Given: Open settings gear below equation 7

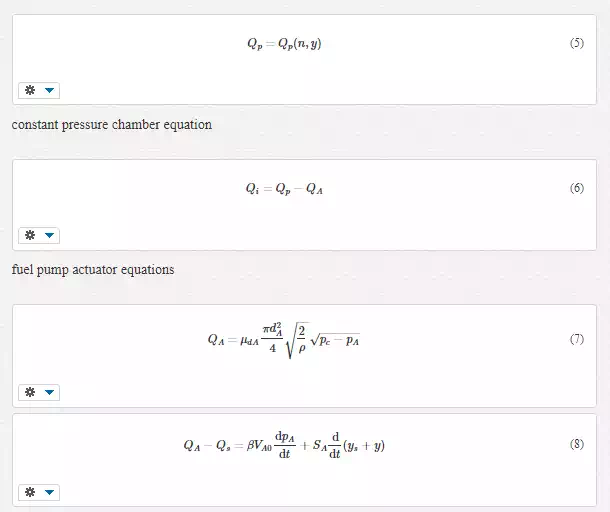Looking at the screenshot, I should 30,392.
